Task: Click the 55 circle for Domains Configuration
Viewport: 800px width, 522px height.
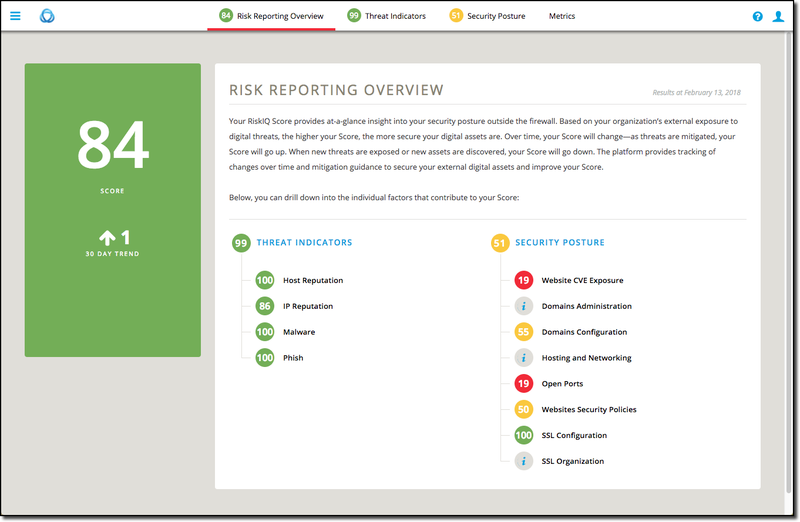Action: click(x=523, y=332)
